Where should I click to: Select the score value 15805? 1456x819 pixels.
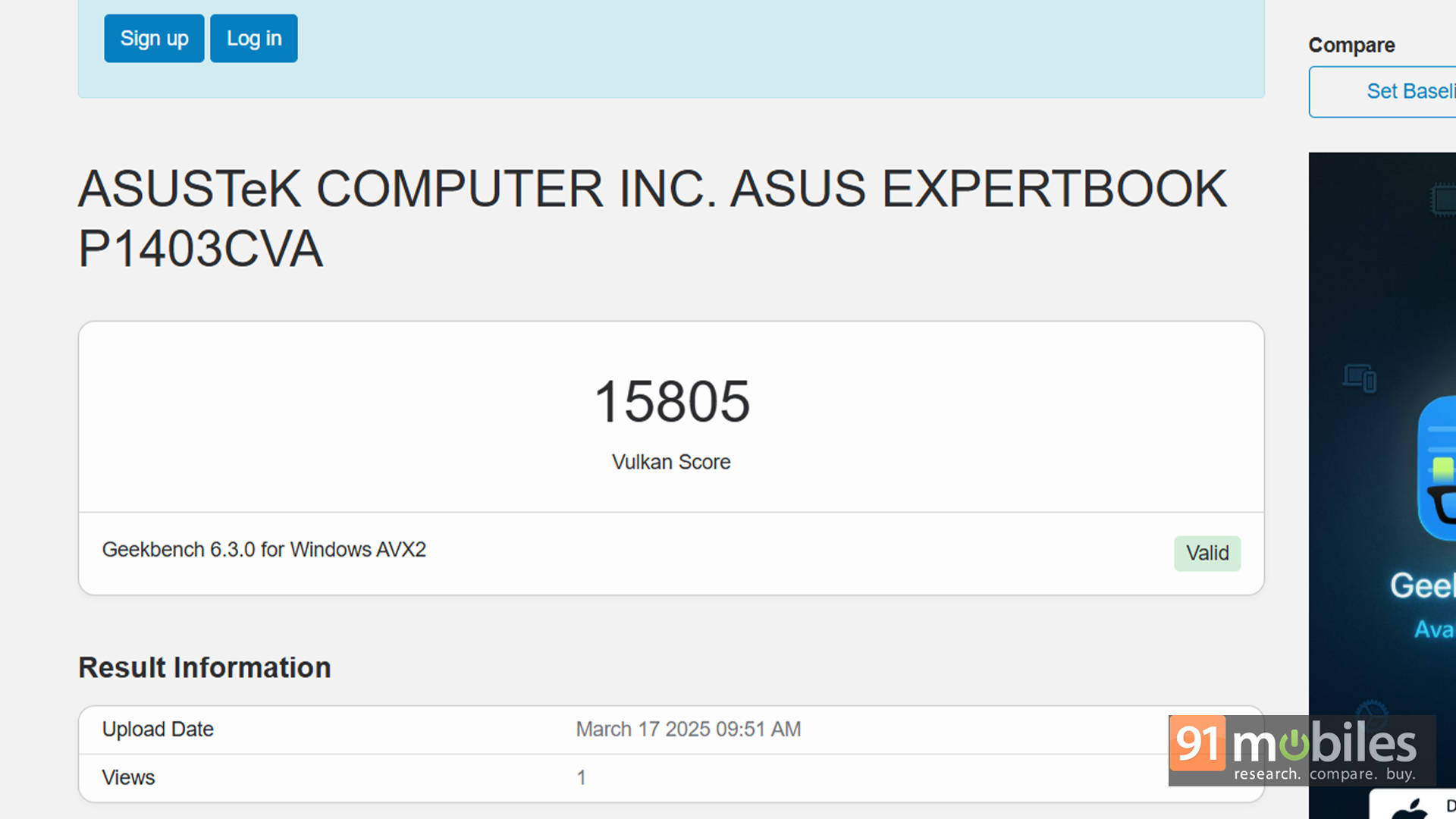[x=672, y=401]
